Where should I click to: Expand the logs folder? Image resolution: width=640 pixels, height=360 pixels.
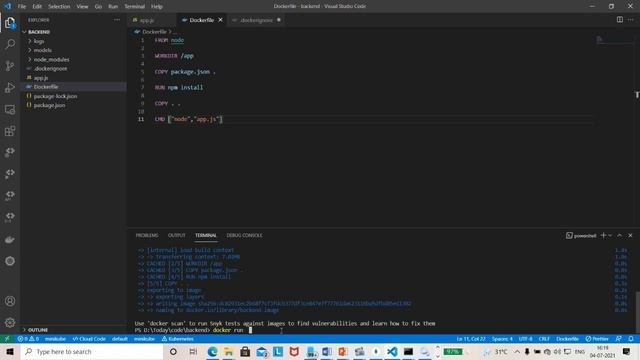(x=73, y=41)
